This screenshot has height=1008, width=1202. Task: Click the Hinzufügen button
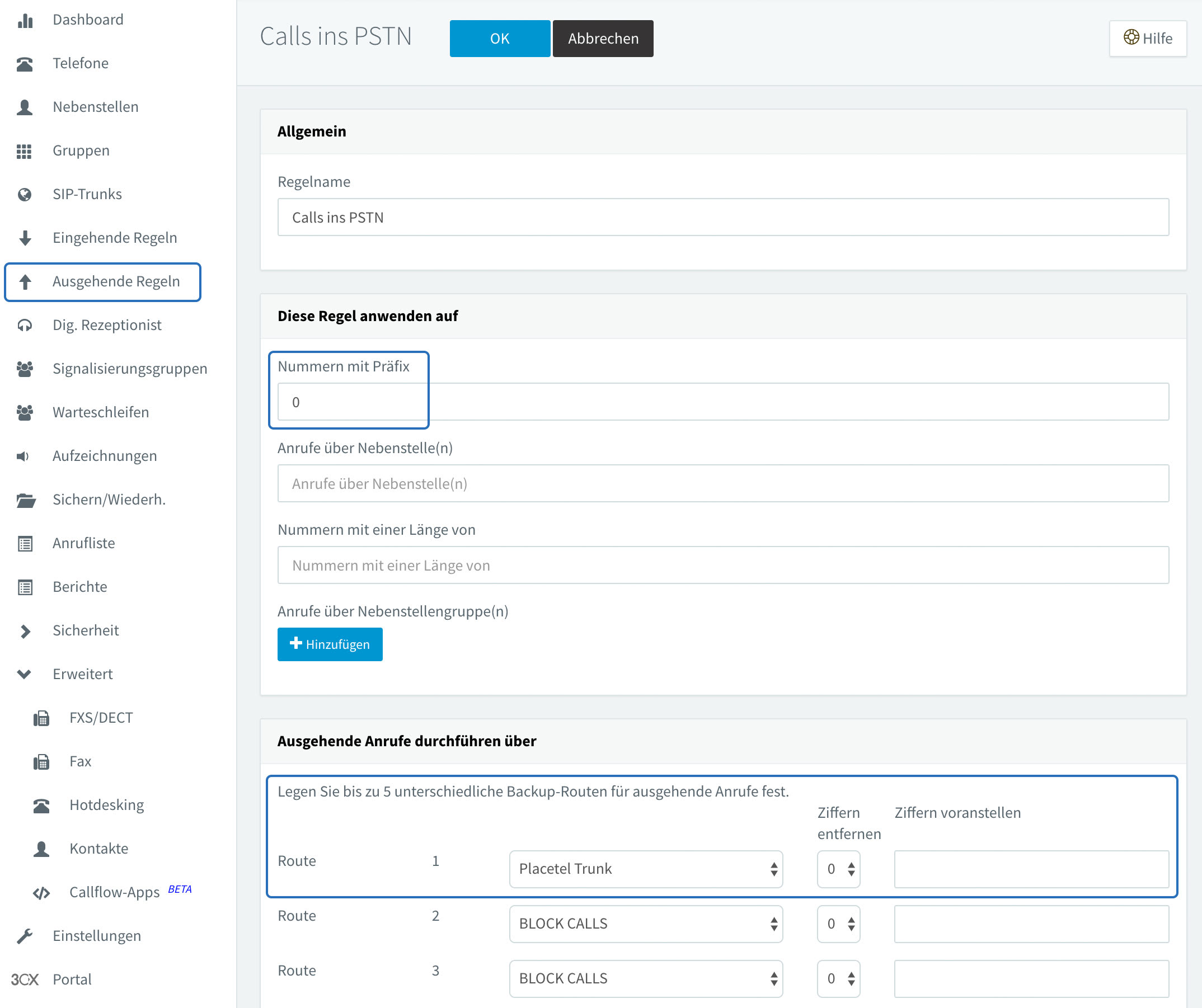coord(330,644)
